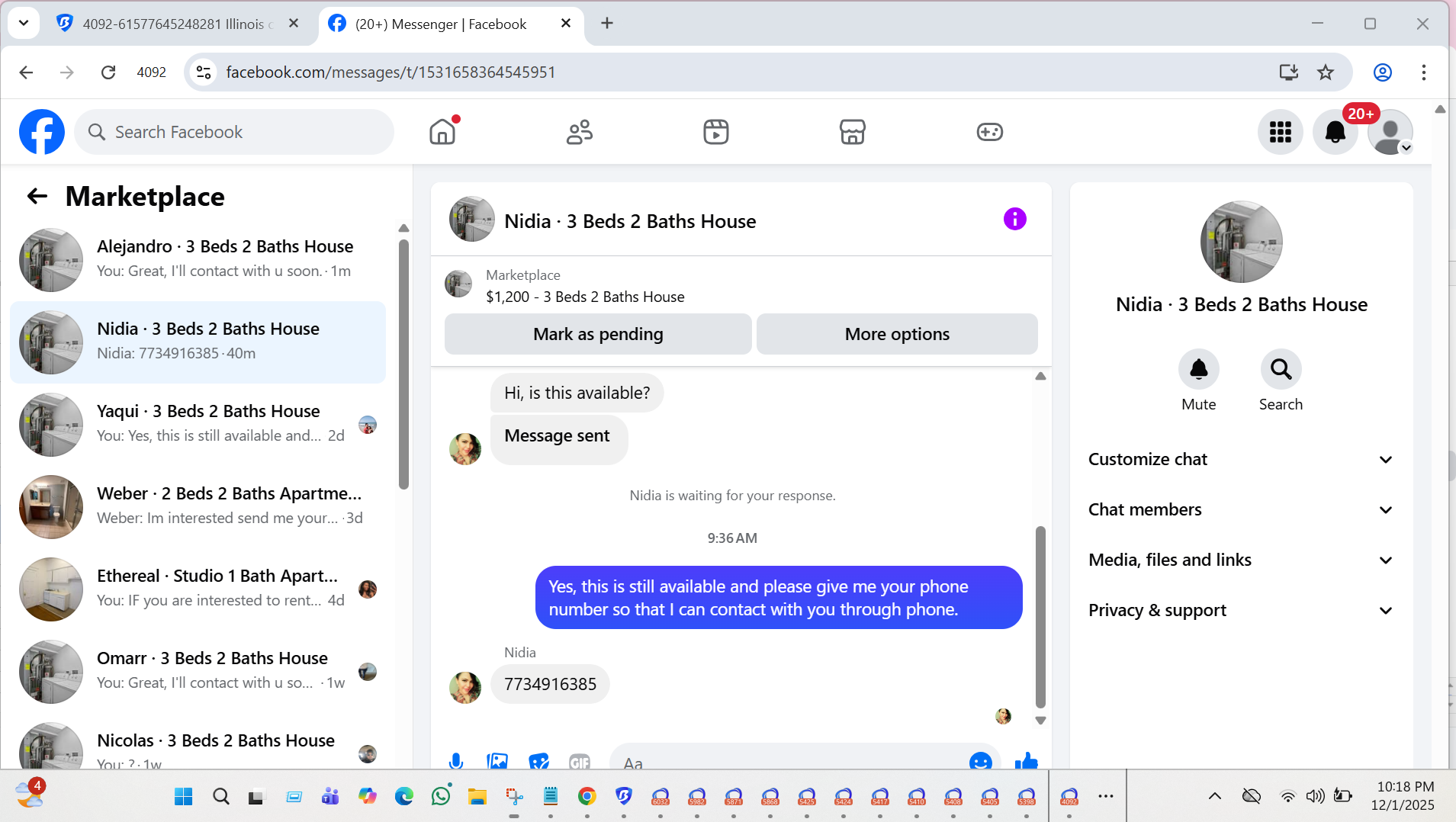The height and width of the screenshot is (822, 1456).
Task: Click the conversation list scrollbar
Action: 403,364
